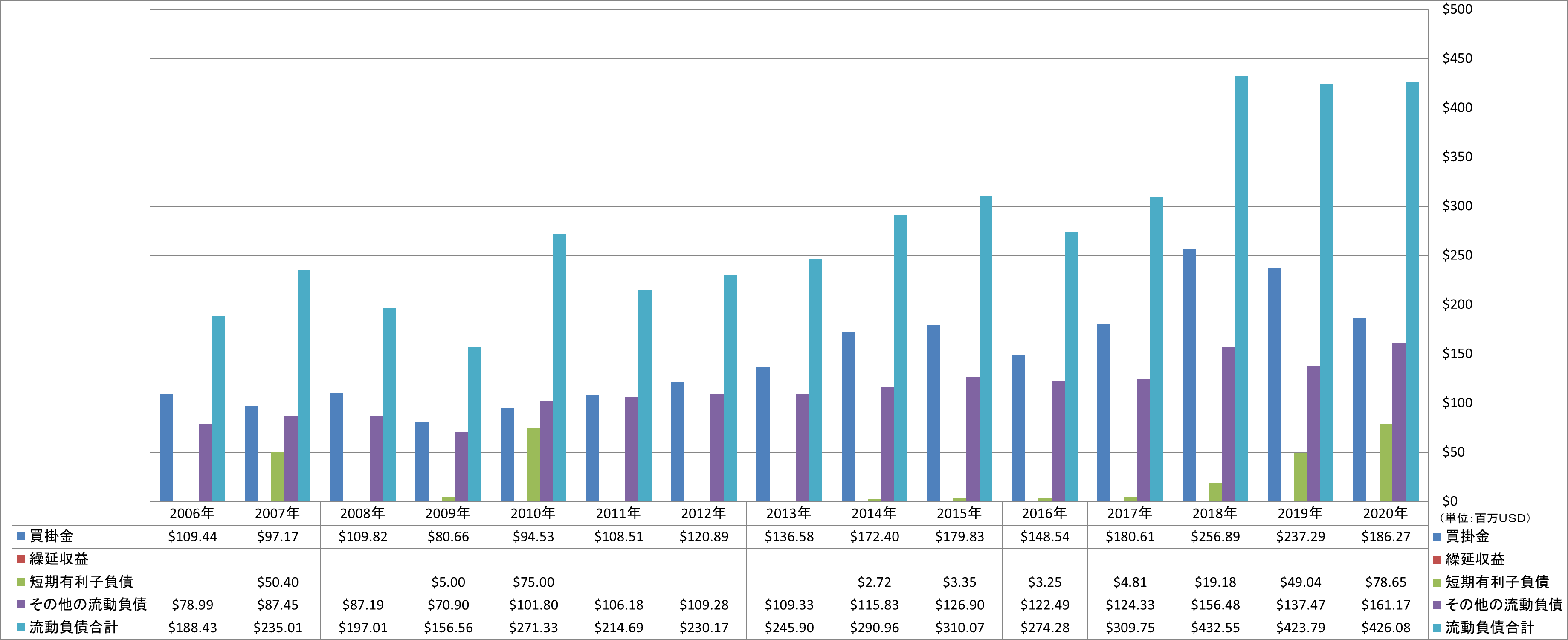Click the $250 axis label
This screenshot has width=1568, height=640.
pyautogui.click(x=1457, y=255)
